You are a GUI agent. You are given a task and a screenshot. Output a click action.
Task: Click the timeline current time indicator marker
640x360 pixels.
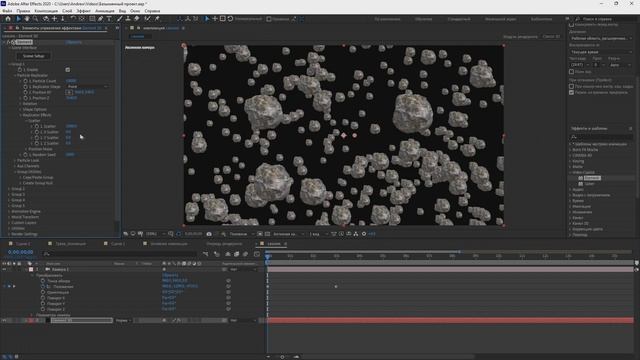click(268, 257)
